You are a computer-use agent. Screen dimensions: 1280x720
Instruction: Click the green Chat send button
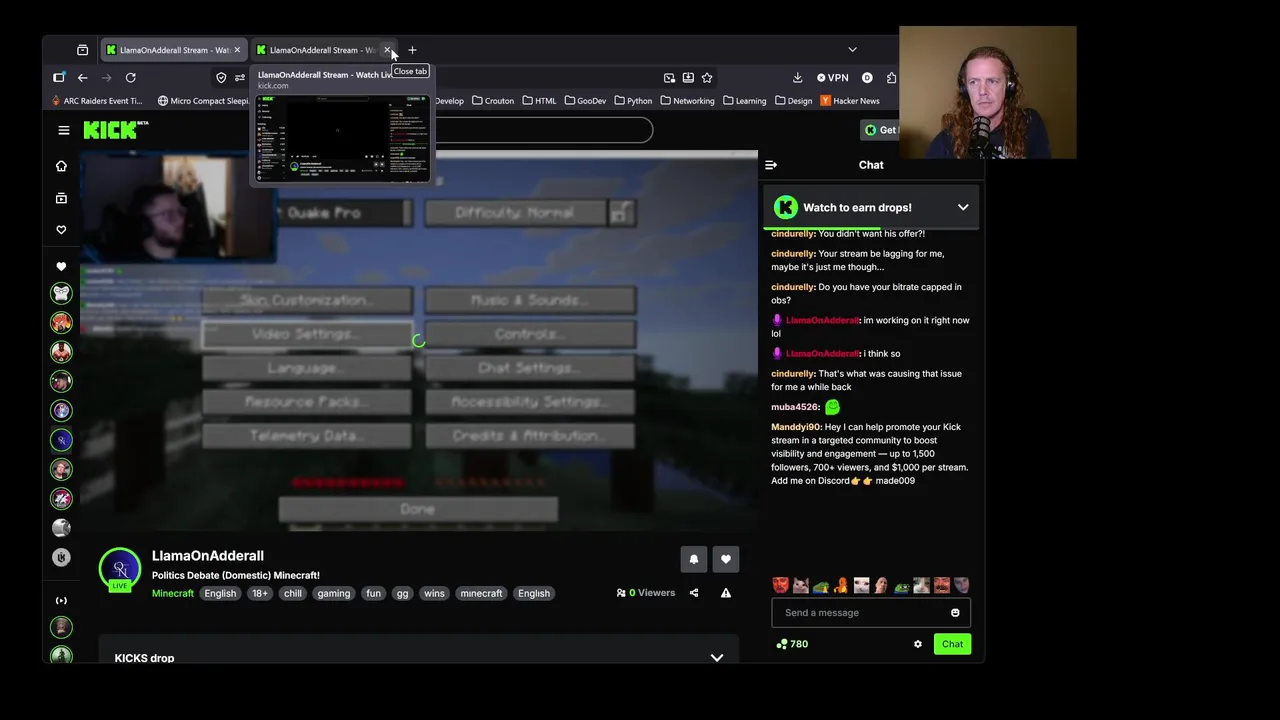[x=952, y=644]
